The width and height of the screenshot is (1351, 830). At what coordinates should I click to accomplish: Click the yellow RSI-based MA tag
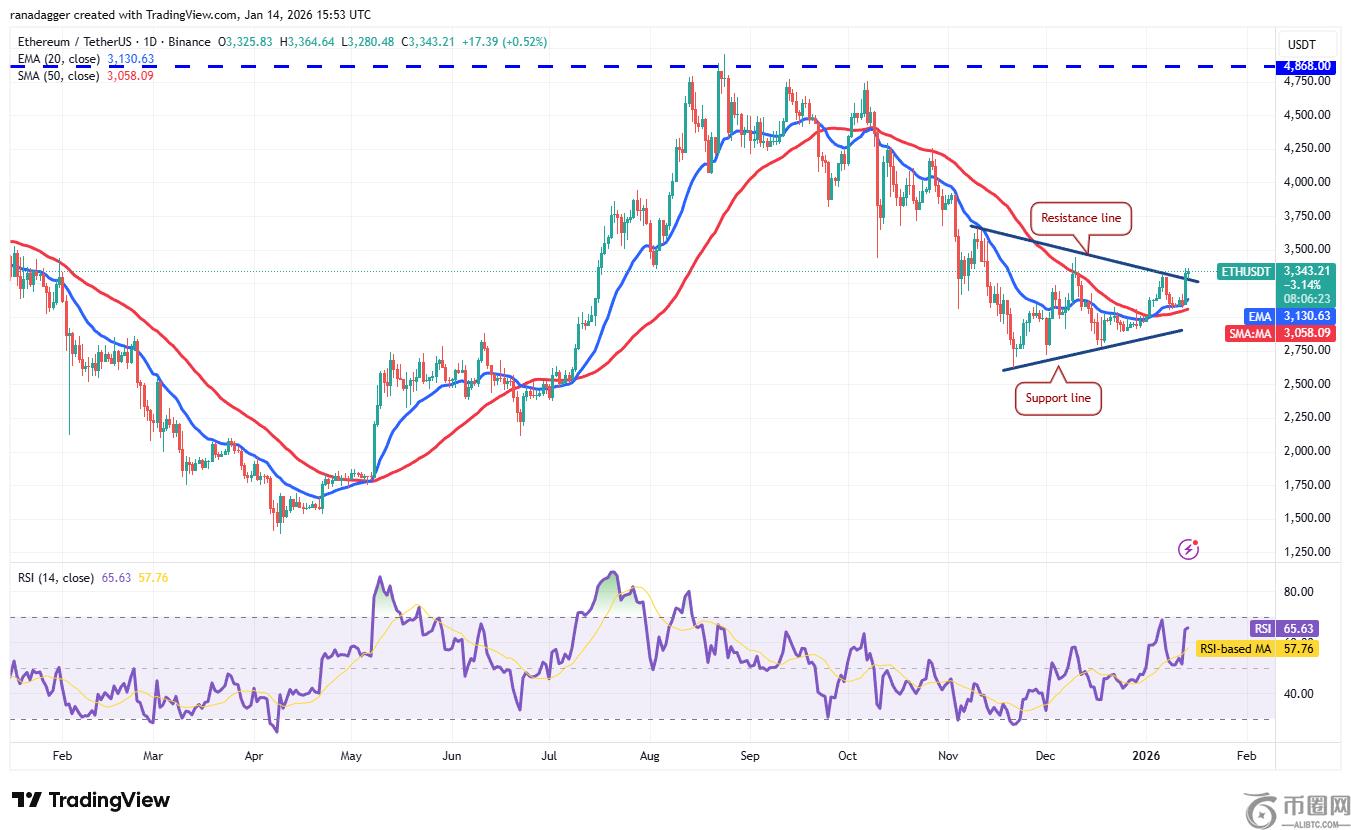click(x=1234, y=649)
